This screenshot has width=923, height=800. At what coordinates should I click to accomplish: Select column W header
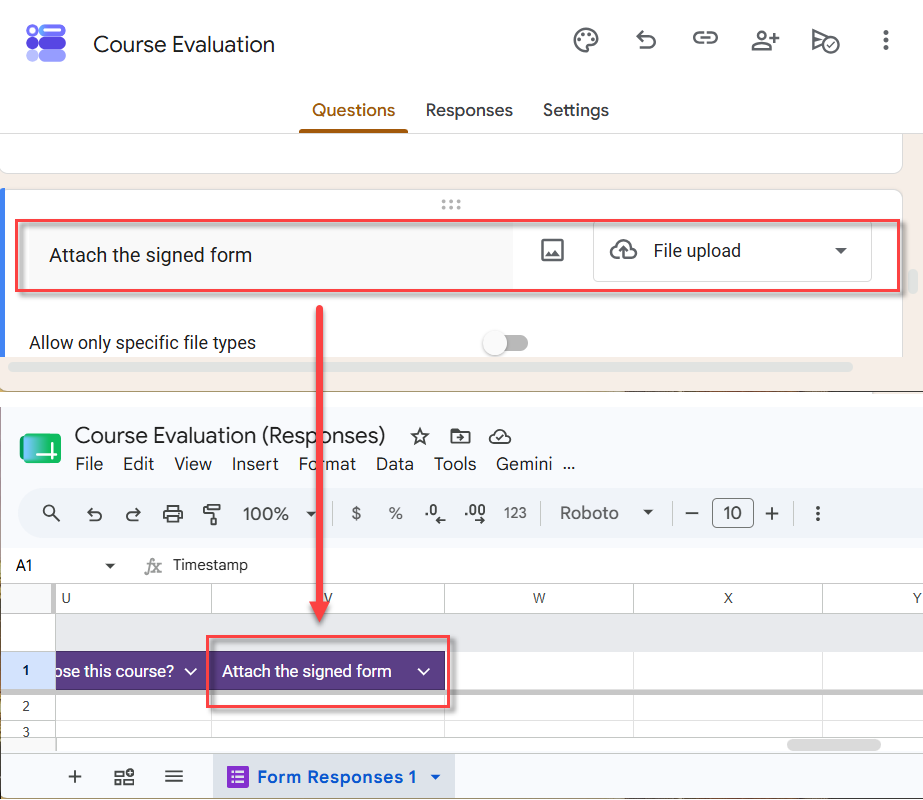click(539, 599)
